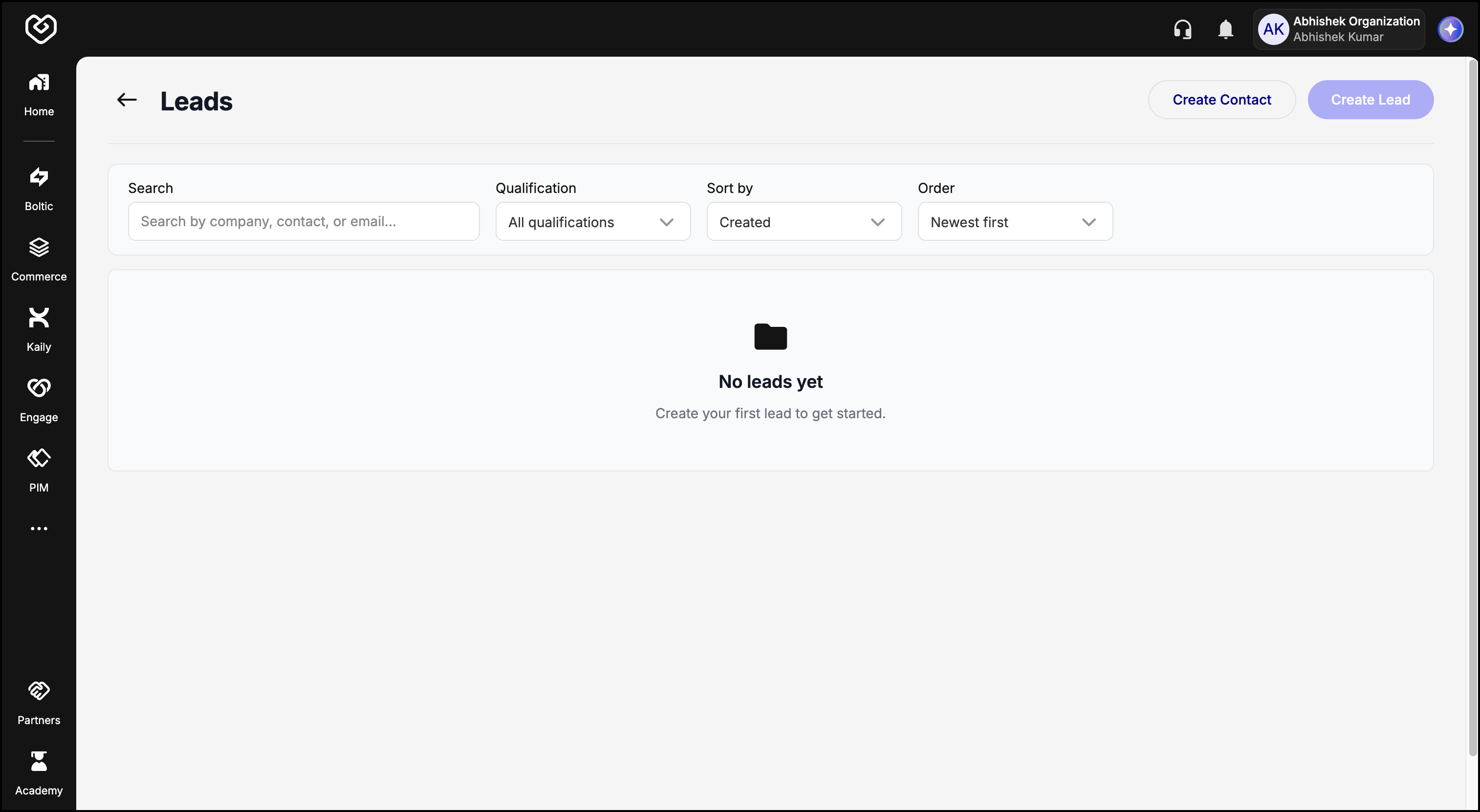
Task: Go back using the left arrow
Action: [x=127, y=100]
